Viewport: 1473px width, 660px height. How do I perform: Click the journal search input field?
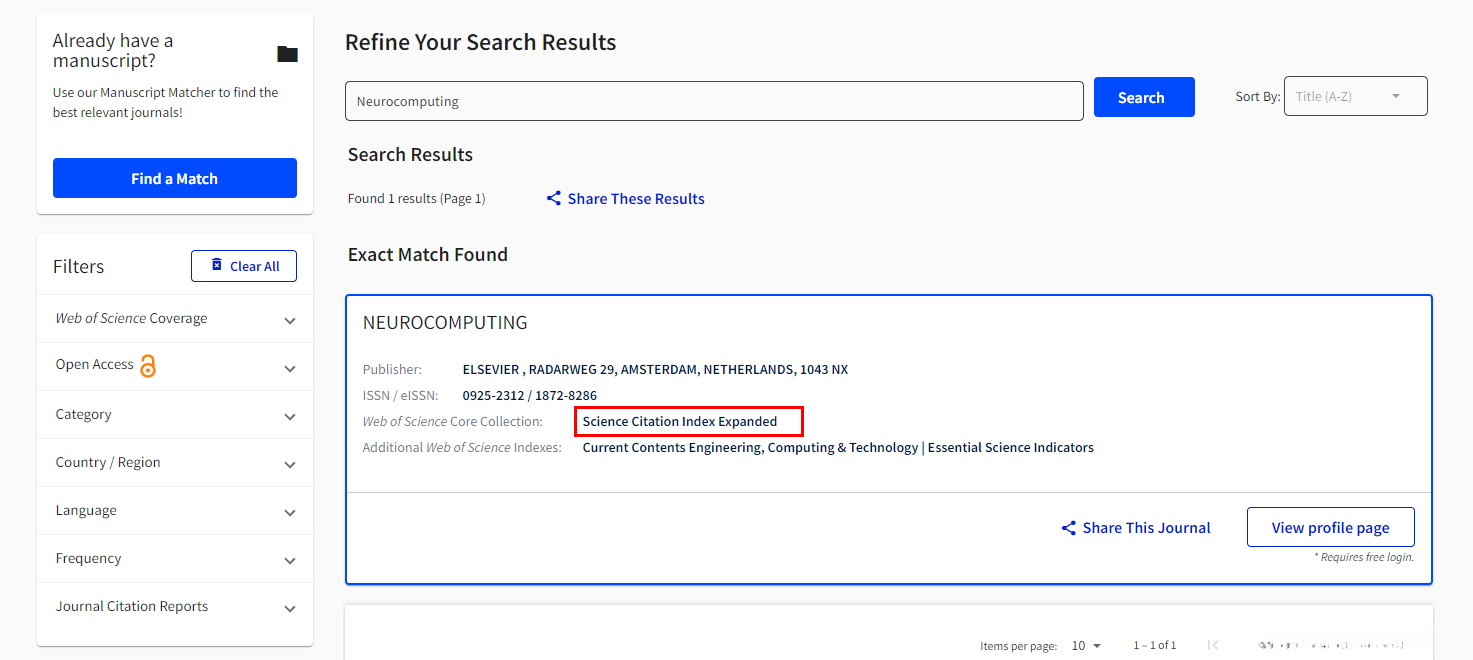pyautogui.click(x=713, y=101)
